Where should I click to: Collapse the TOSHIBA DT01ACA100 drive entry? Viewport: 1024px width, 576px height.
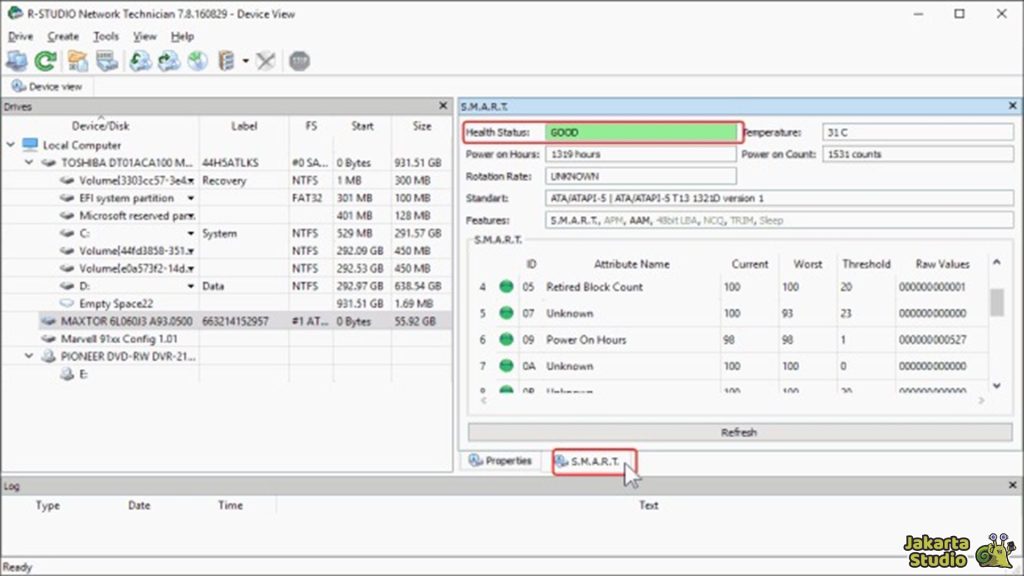(x=27, y=162)
